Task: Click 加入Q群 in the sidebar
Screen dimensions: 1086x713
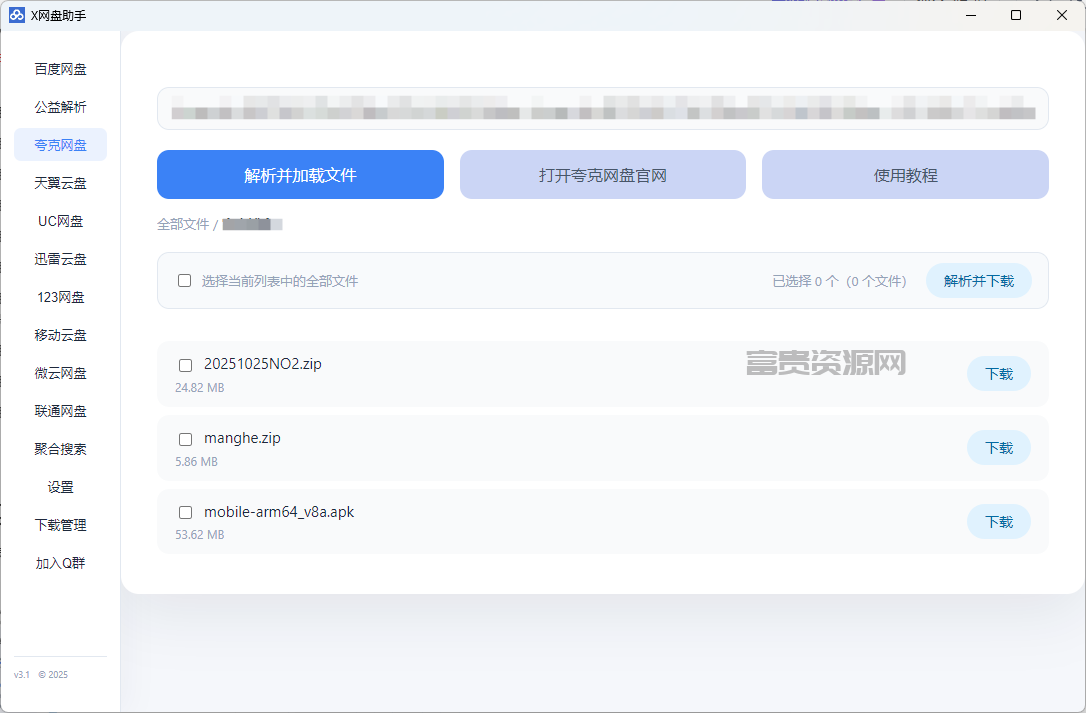Action: pyautogui.click(x=60, y=563)
